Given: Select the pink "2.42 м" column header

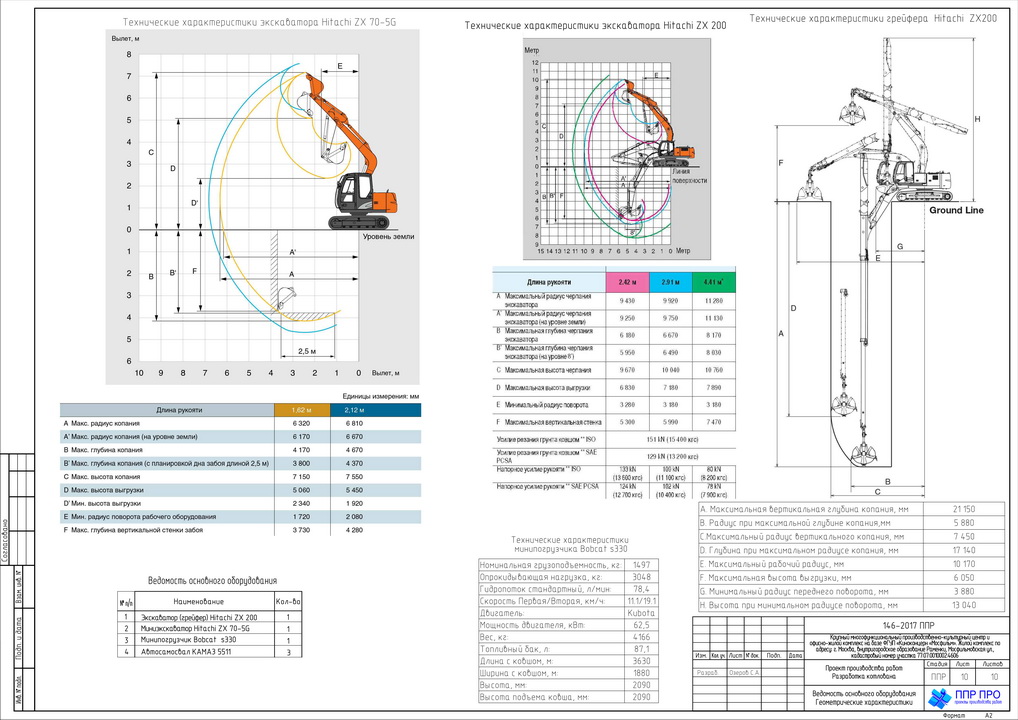Looking at the screenshot, I should tap(627, 282).
